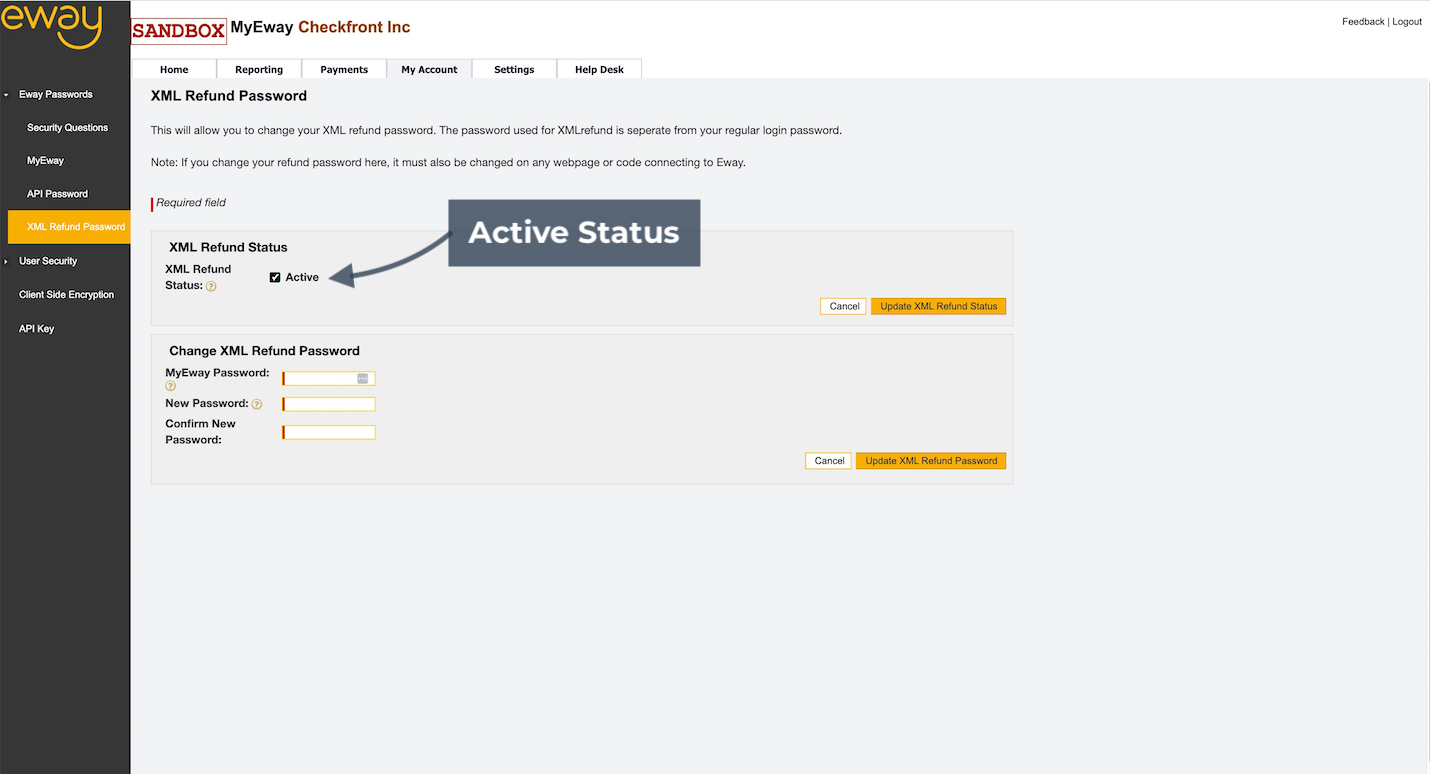Click the MyEway Checkfront Inc heading
1430x774 pixels.
[320, 27]
